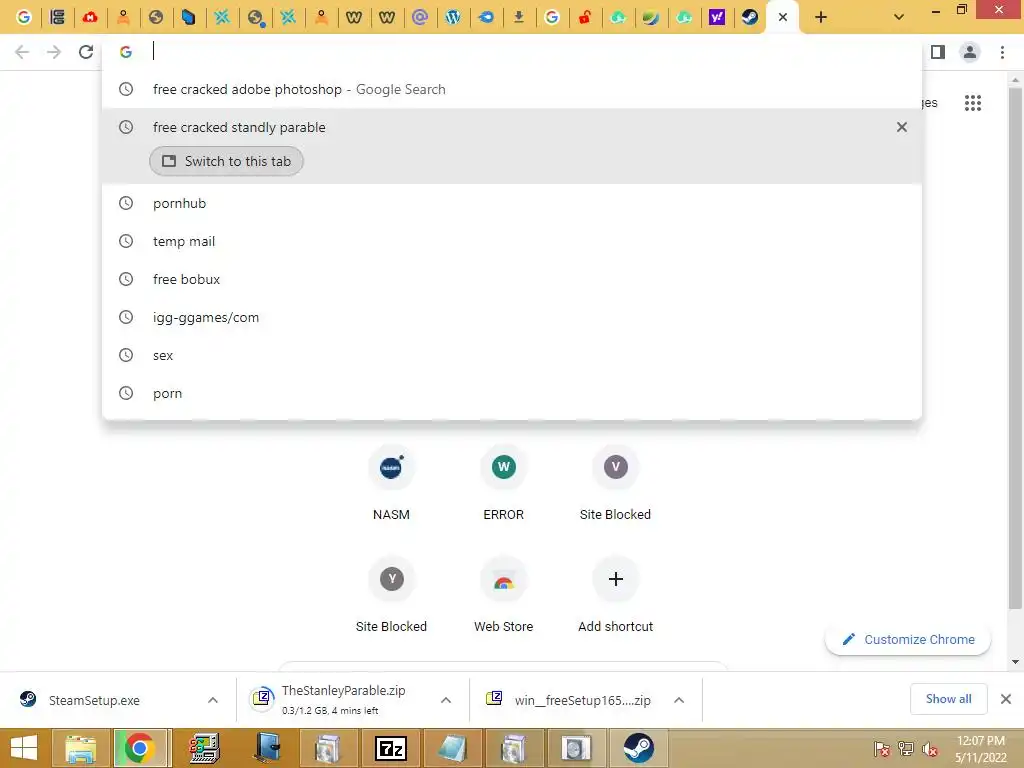Click the muted volume tray icon
The height and width of the screenshot is (768, 1024).
click(930, 749)
